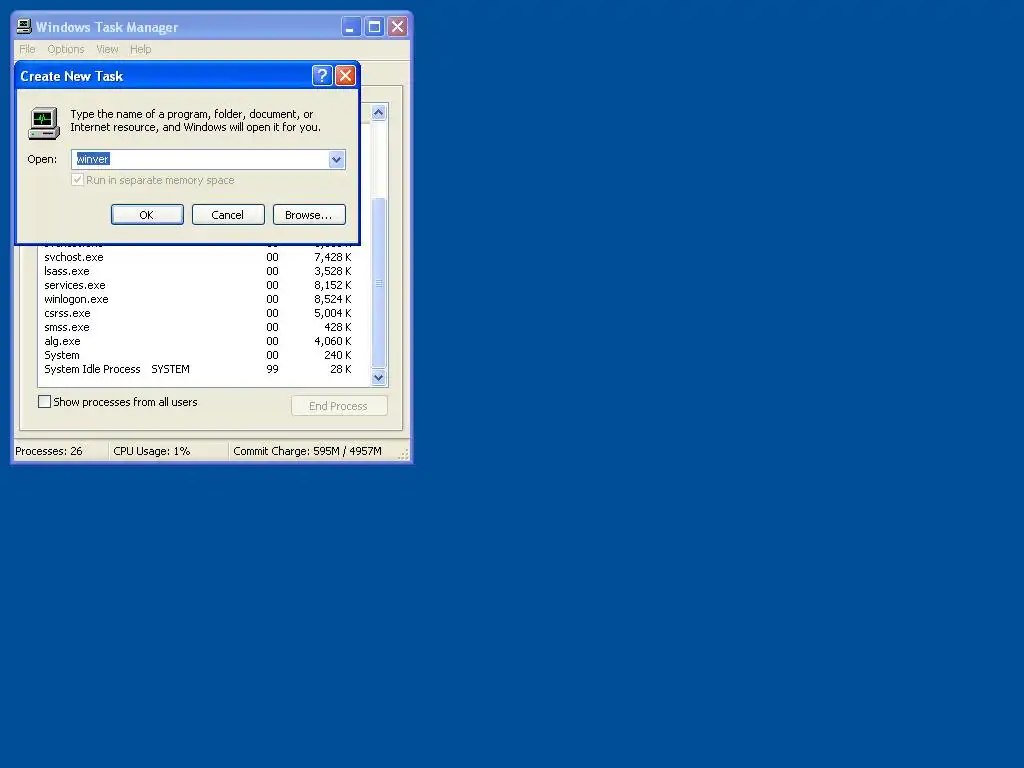Image resolution: width=1024 pixels, height=768 pixels.
Task: Click OK to run winver
Action: (x=147, y=215)
